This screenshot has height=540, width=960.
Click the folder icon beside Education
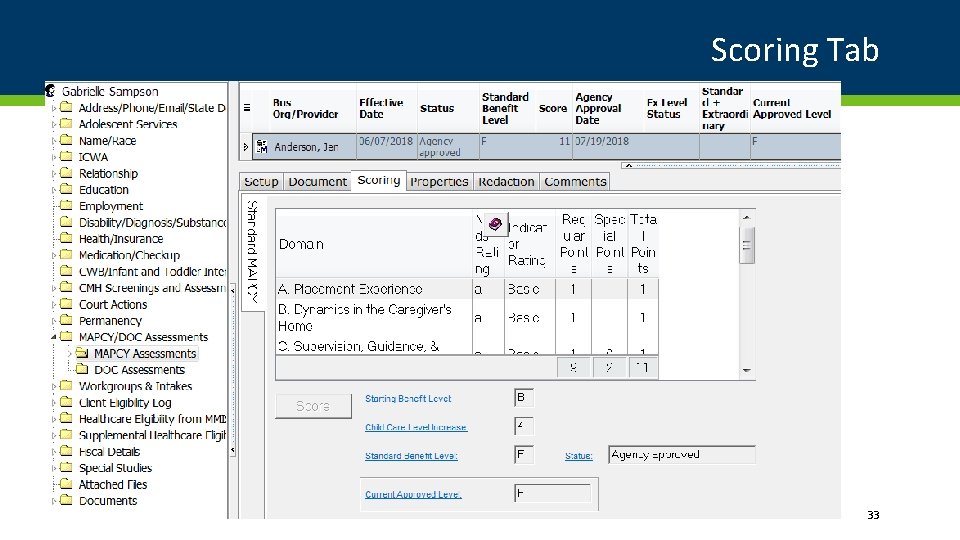tap(66, 189)
